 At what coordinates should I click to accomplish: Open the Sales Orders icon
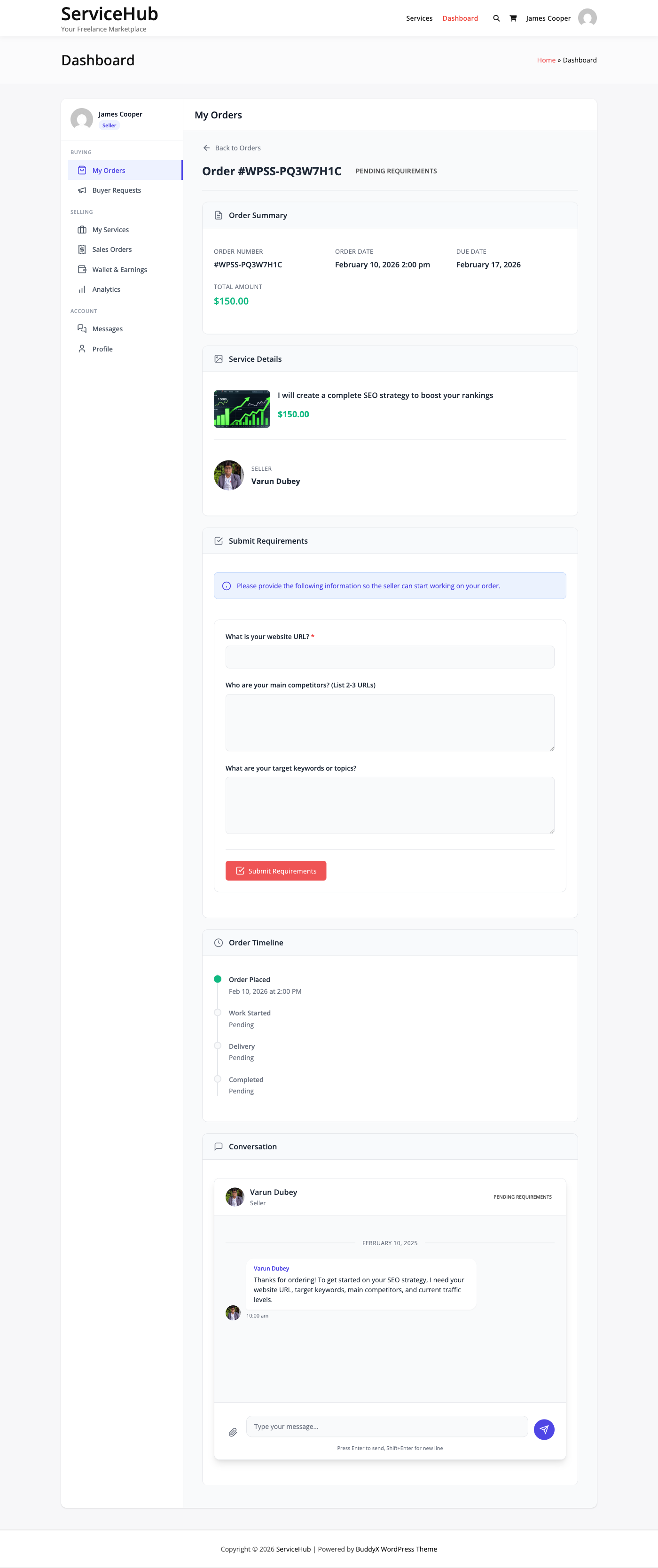[82, 249]
